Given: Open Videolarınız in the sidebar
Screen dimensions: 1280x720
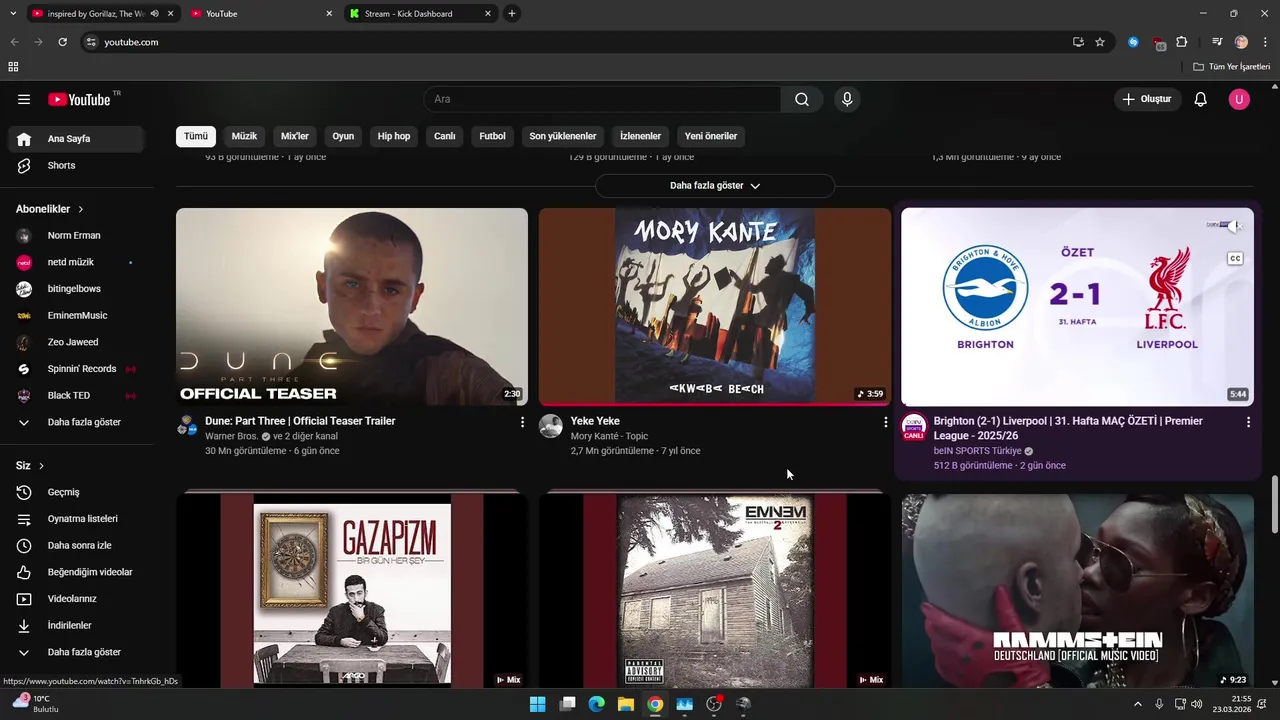Looking at the screenshot, I should [x=76, y=599].
